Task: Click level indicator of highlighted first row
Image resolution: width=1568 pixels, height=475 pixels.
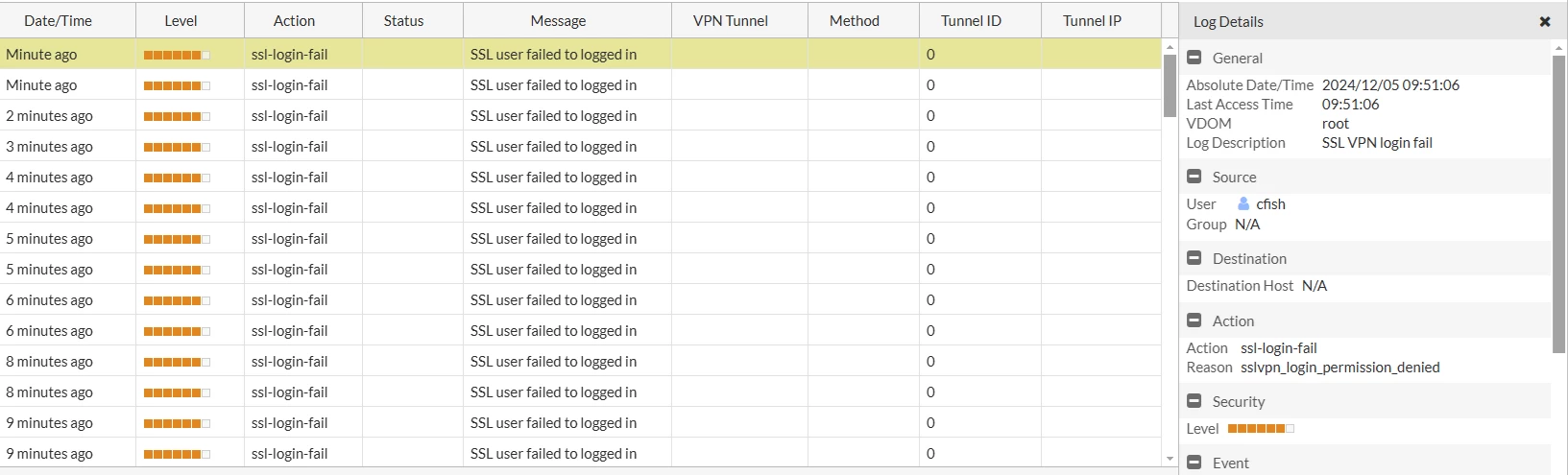Action: (x=177, y=55)
